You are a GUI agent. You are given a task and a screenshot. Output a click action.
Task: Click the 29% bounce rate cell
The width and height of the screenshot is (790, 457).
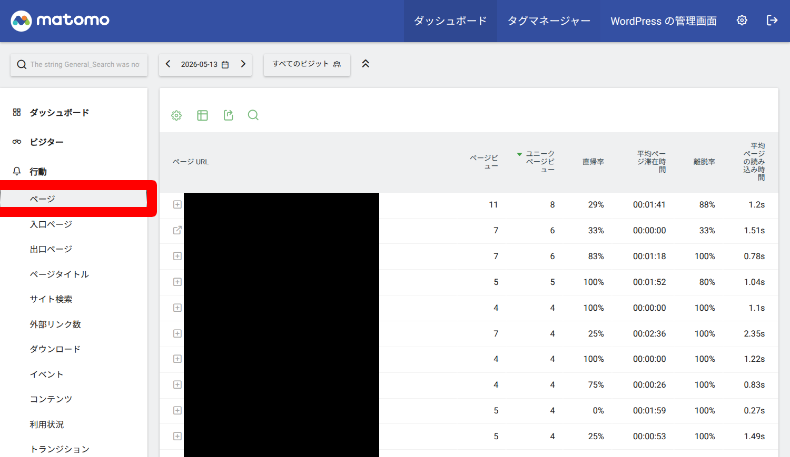[x=596, y=205]
